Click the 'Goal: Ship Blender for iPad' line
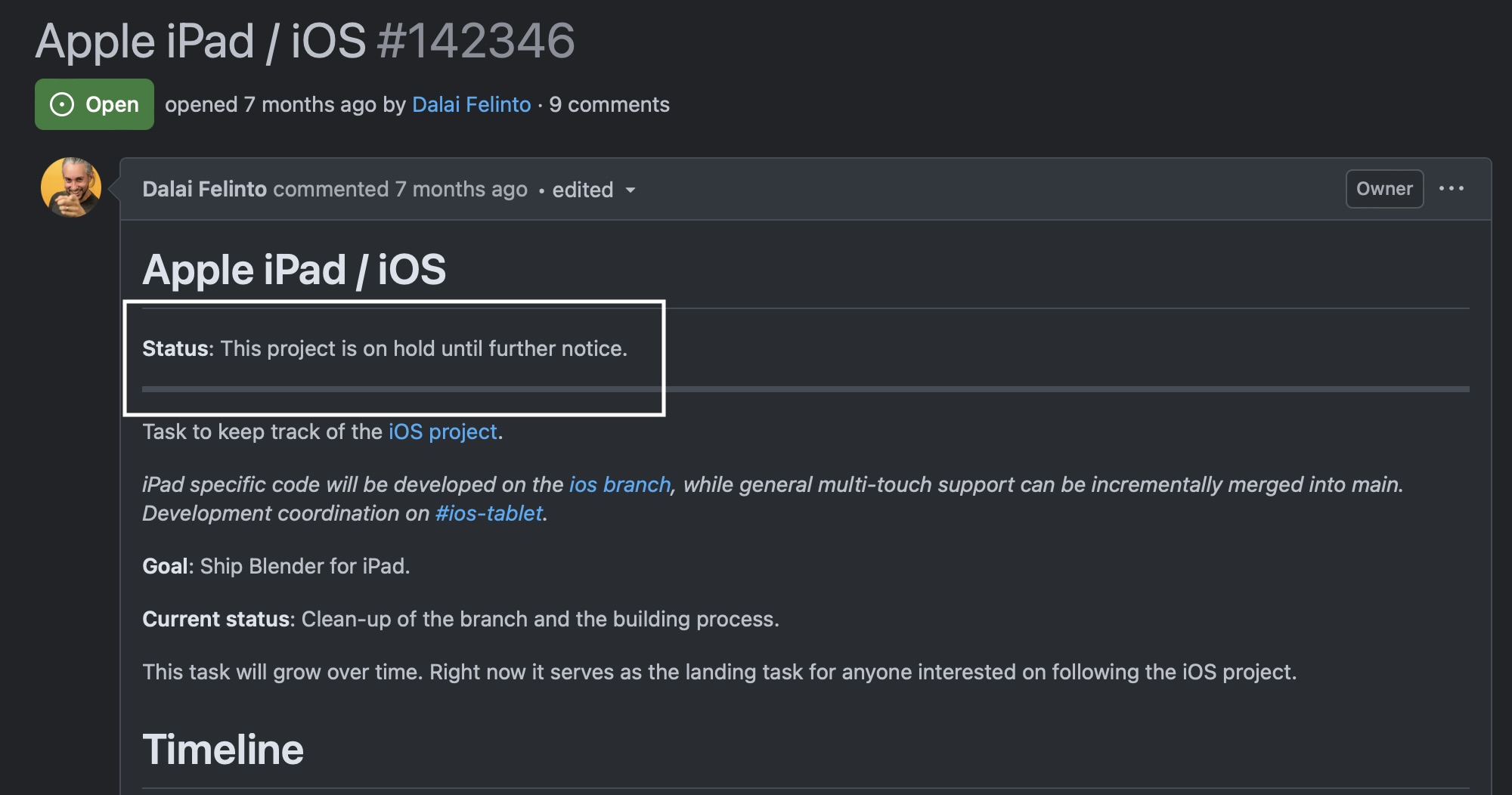 tap(276, 566)
